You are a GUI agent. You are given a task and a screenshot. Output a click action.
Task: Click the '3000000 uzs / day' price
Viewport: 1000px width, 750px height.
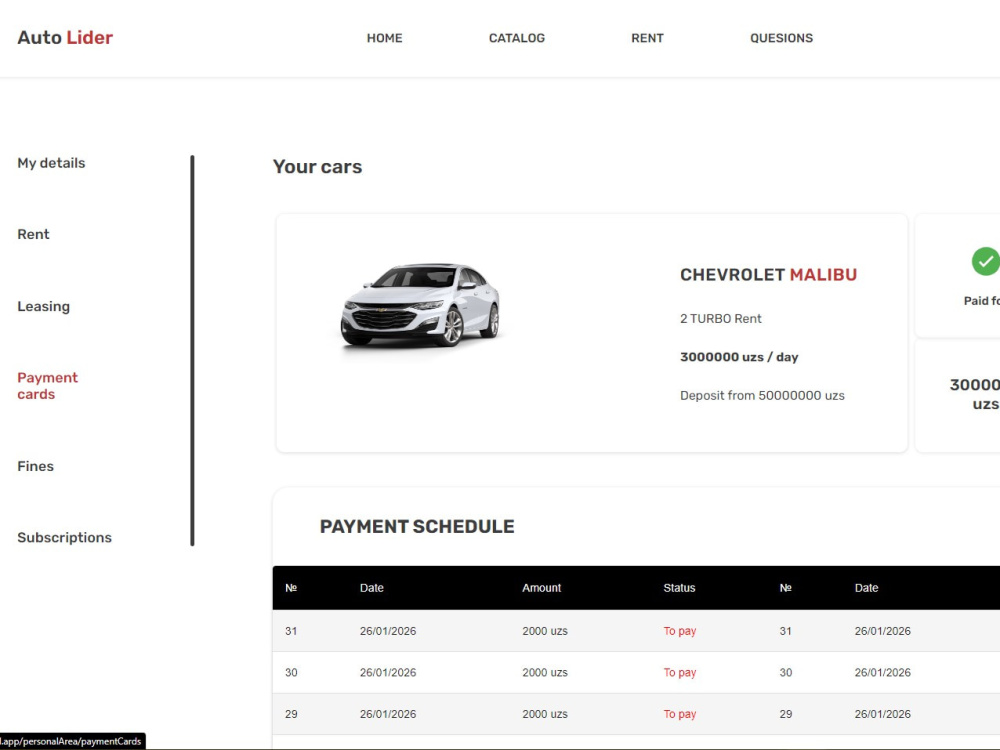pos(739,357)
